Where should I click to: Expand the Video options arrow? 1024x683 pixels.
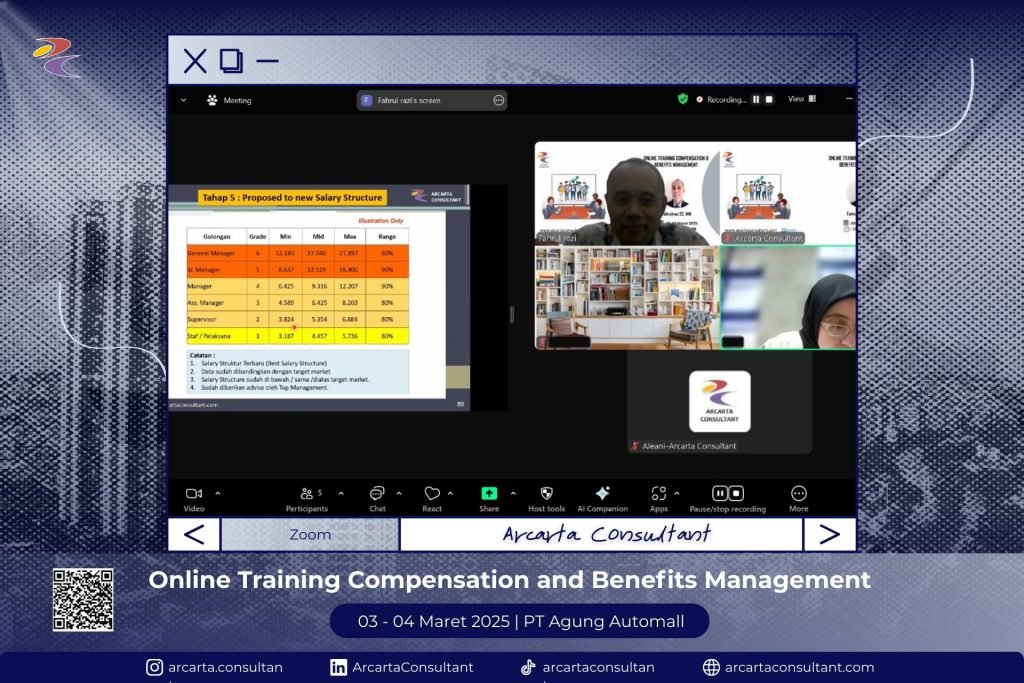click(x=218, y=493)
